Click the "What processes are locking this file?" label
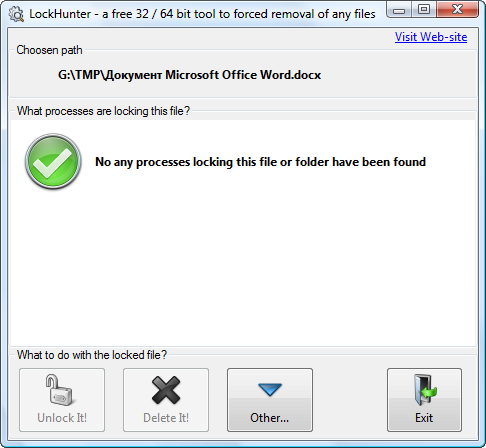The image size is (486, 448). [103, 111]
